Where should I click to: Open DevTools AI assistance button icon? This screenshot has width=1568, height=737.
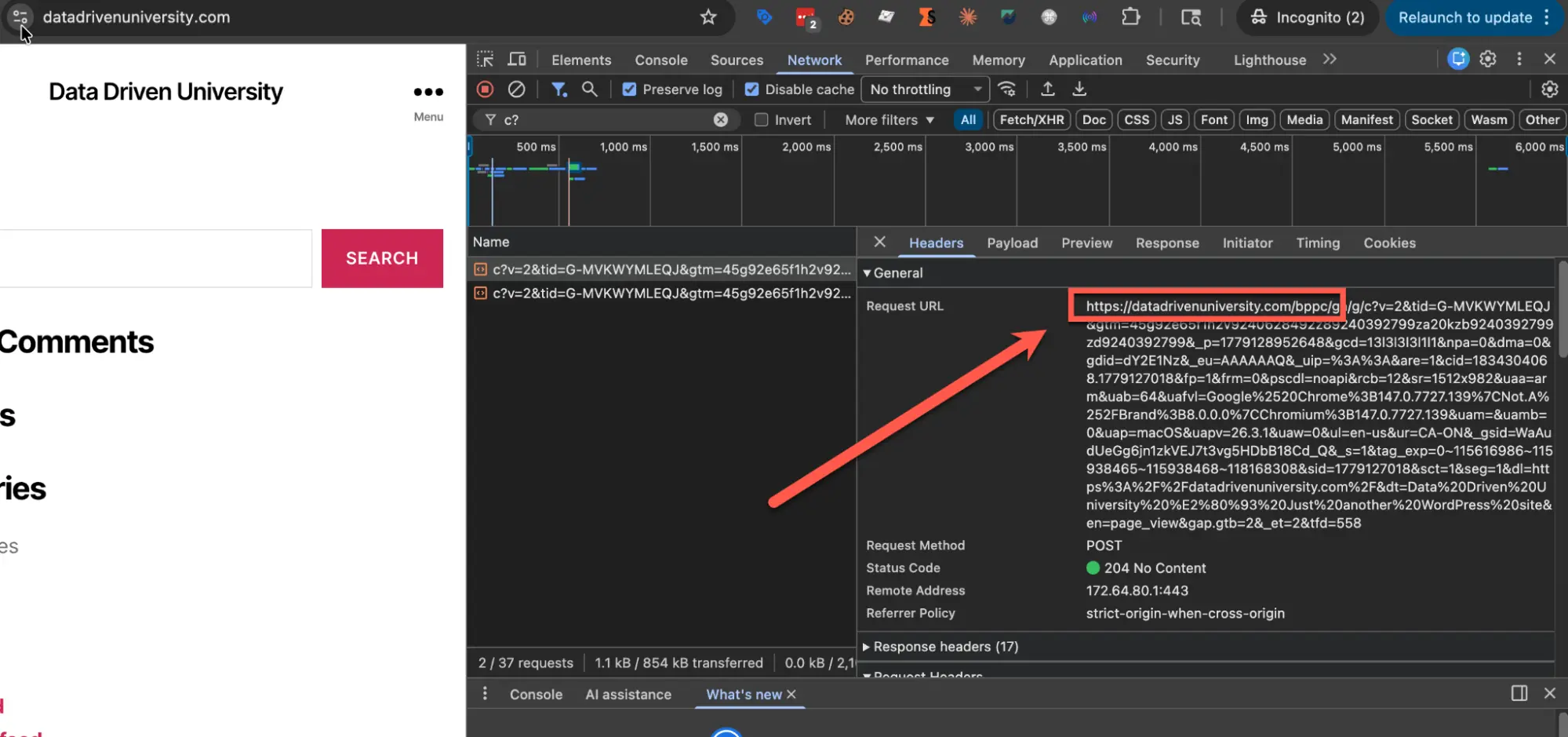pyautogui.click(x=1458, y=59)
